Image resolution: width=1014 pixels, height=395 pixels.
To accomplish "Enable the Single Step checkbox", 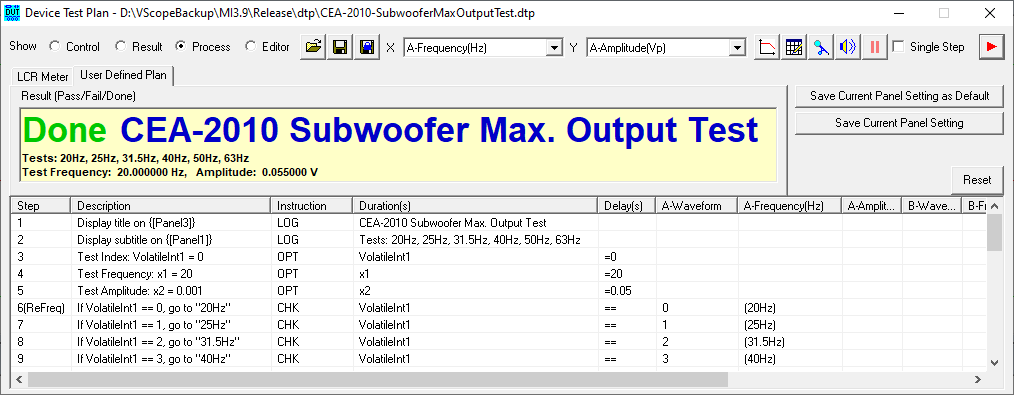I will click(898, 47).
